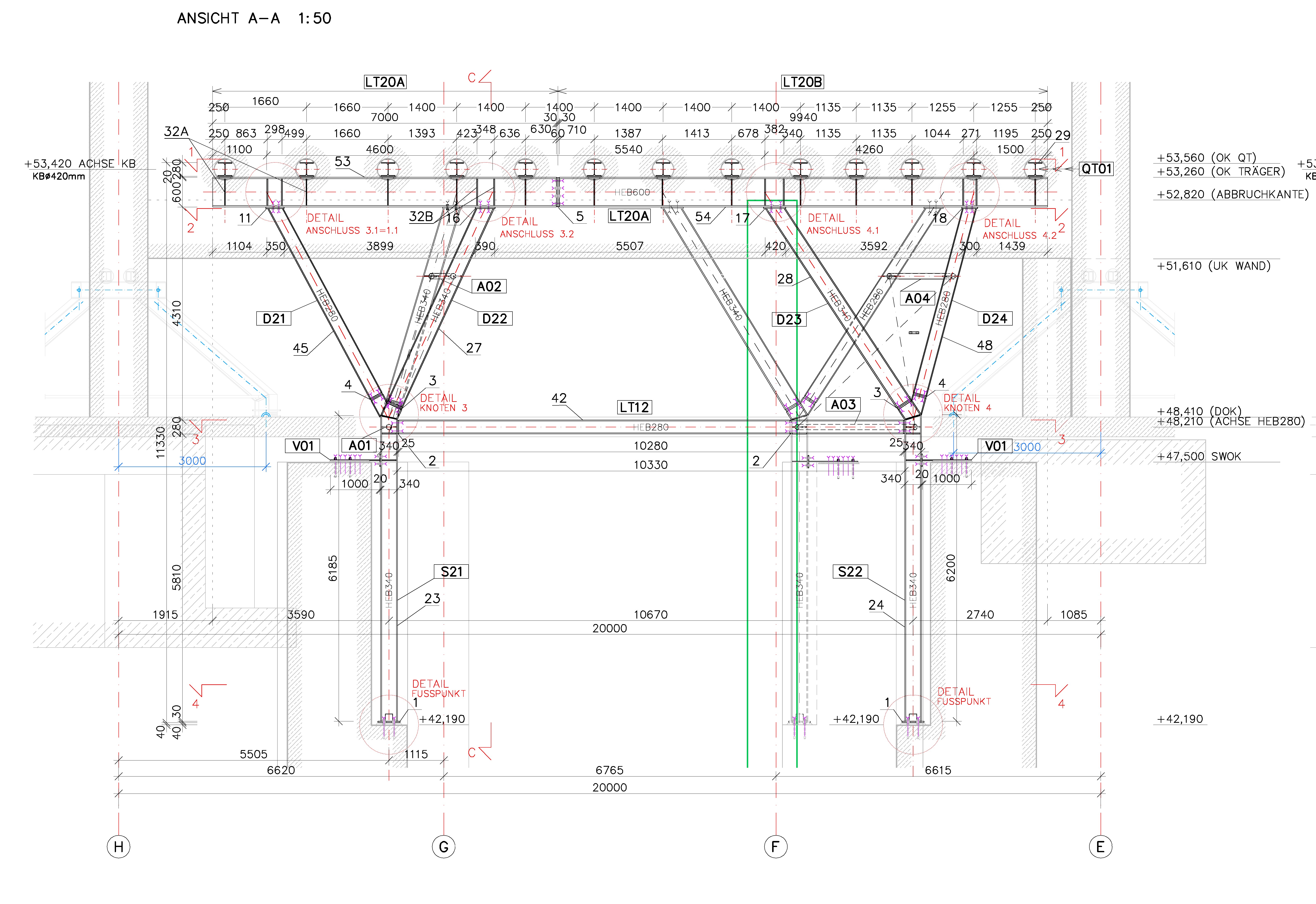Click position number "29" near QT01
This screenshot has height=904, width=1316.
(1062, 135)
